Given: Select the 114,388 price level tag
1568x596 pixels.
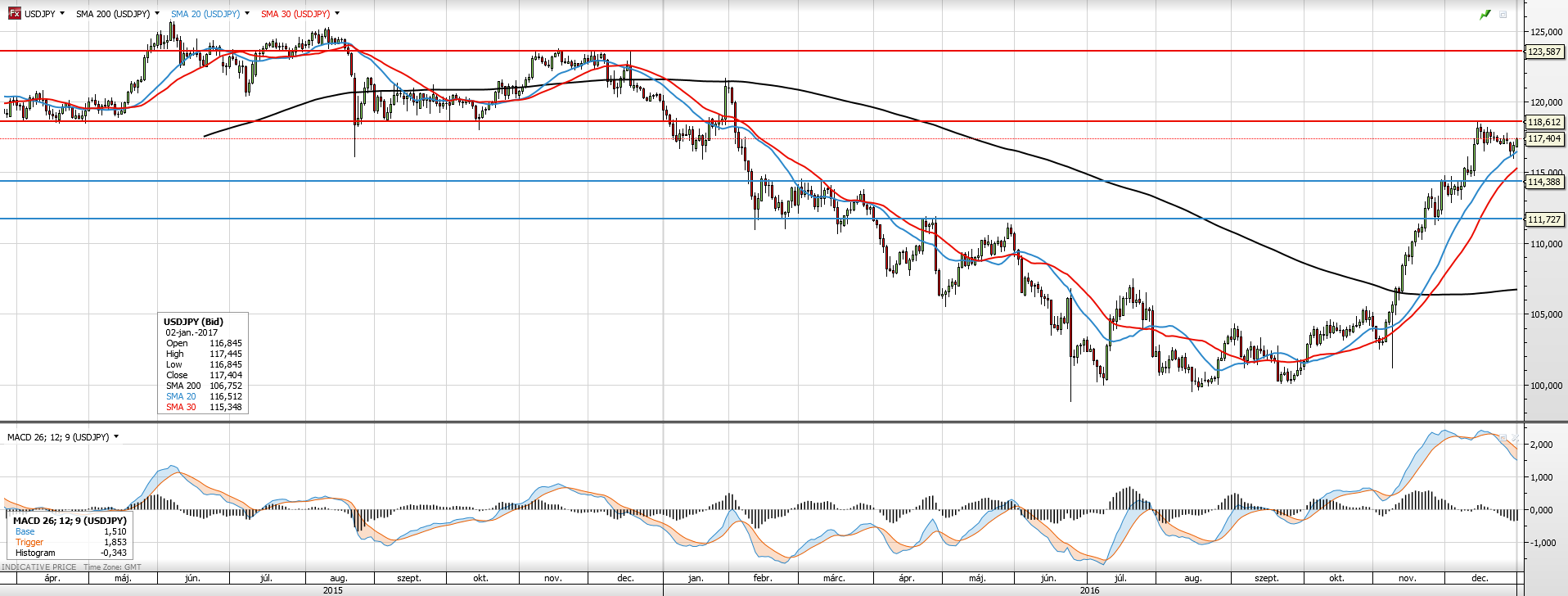Looking at the screenshot, I should tap(1545, 182).
